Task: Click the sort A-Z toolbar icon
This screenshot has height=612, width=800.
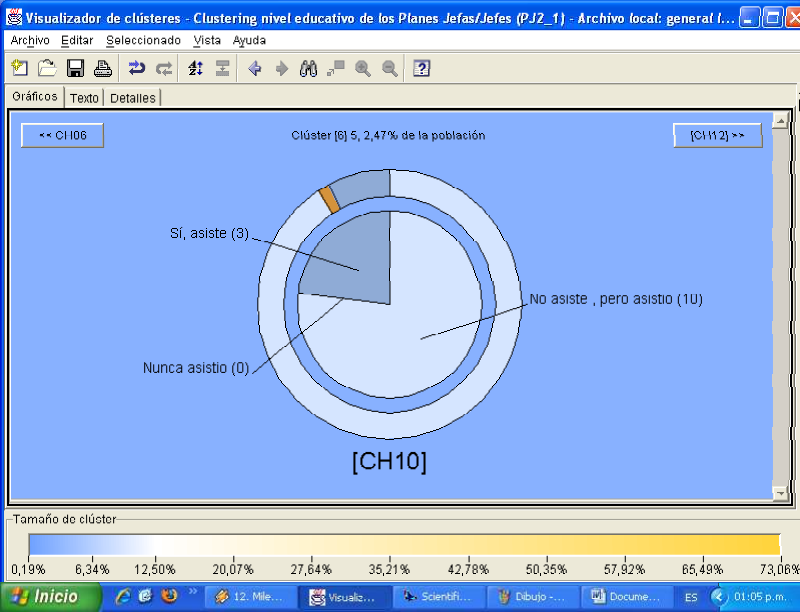Action: 195,68
